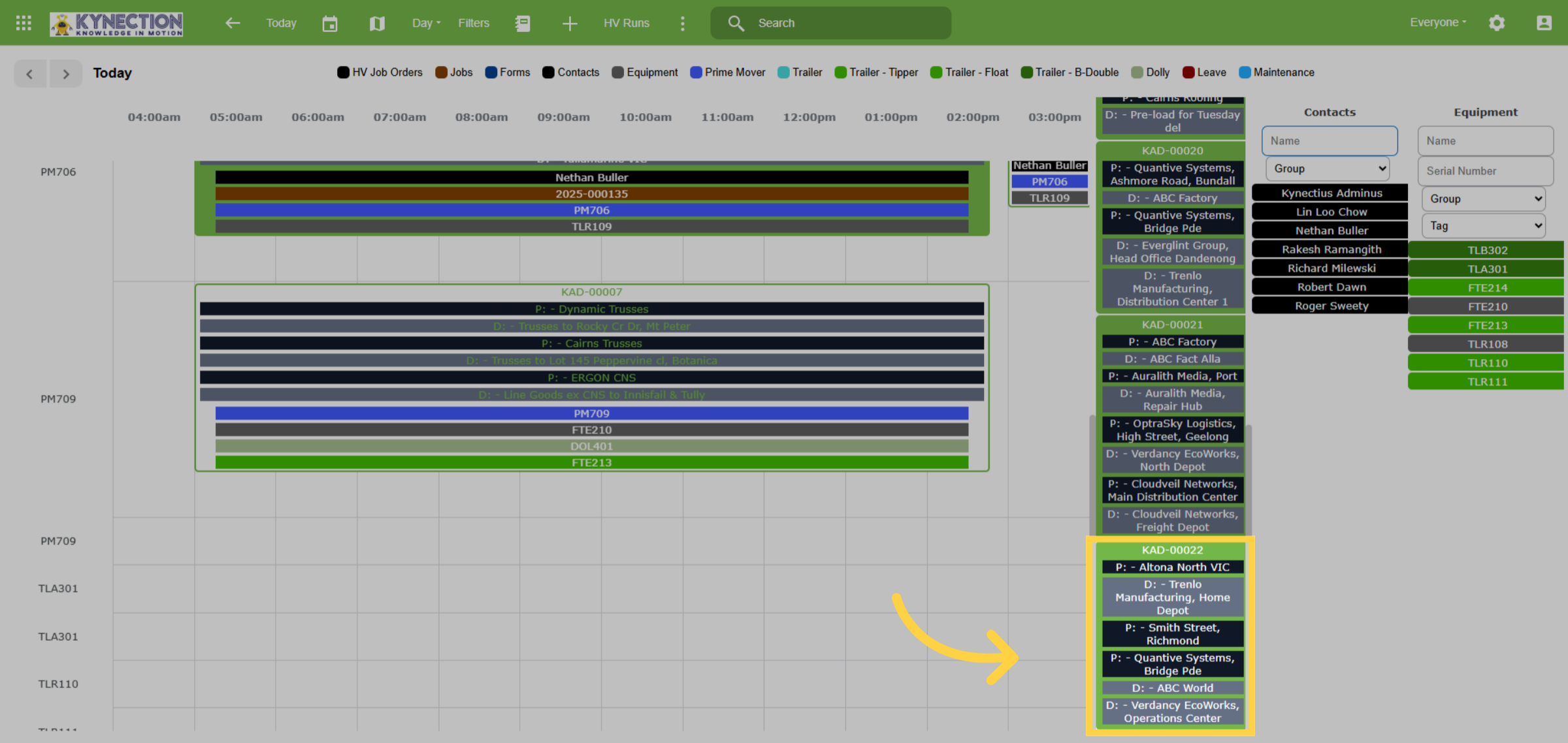The height and width of the screenshot is (743, 1568).
Task: Open the Day view dropdown
Action: click(x=426, y=23)
